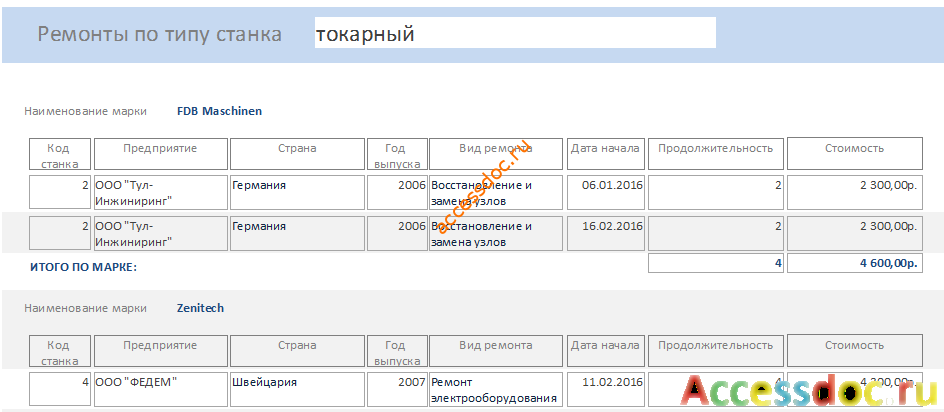Click the year cell '2007'
Viewport: 944px width, 412px height.
tap(397, 389)
